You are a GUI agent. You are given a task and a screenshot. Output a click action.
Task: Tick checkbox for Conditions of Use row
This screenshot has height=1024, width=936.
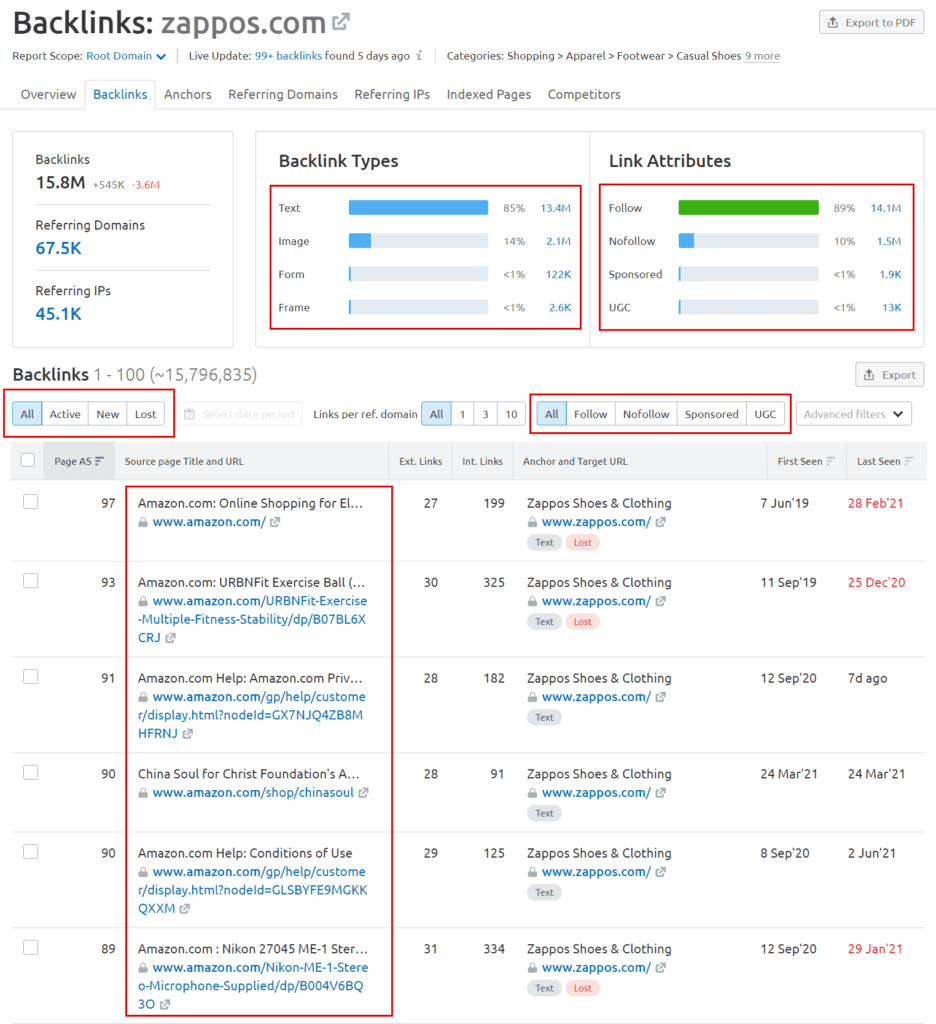pyautogui.click(x=31, y=852)
